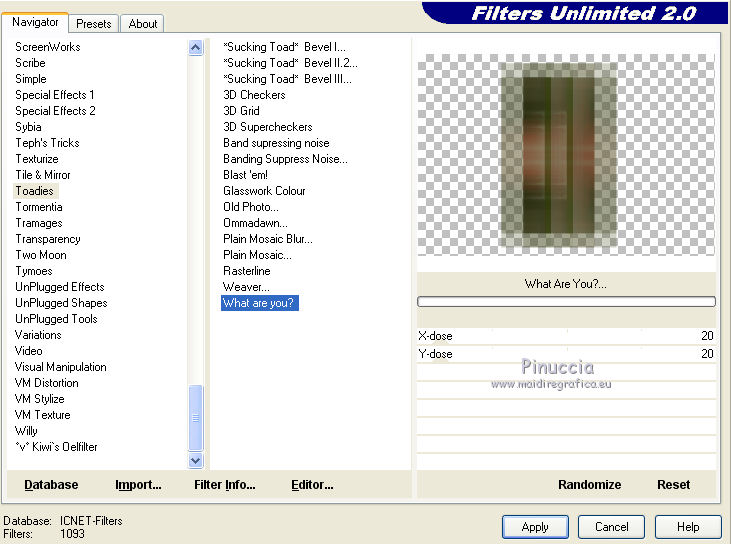731x544 pixels.
Task: Select Banding Suppress Noise... filter
Action: [285, 159]
